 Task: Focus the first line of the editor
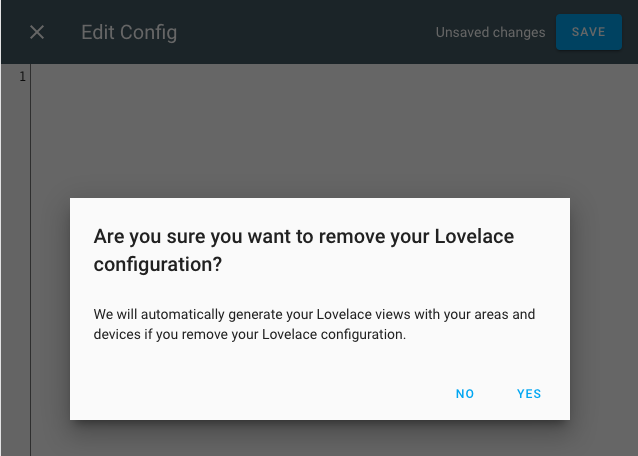point(300,77)
